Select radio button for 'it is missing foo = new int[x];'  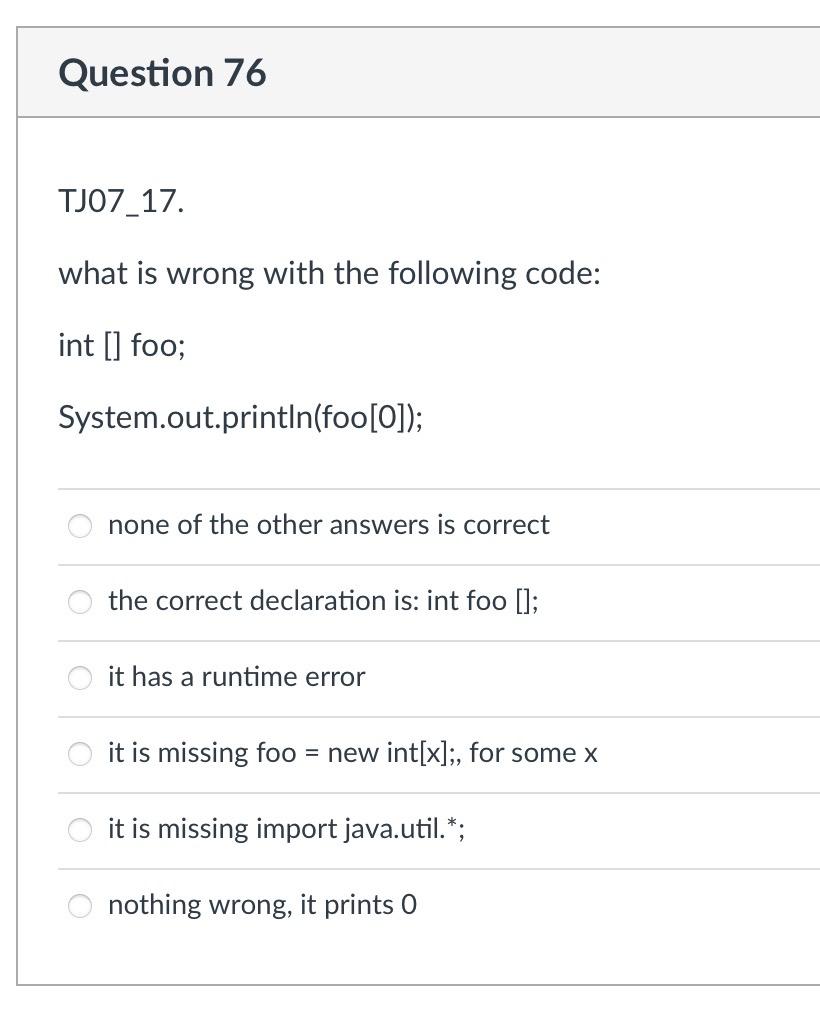point(80,754)
